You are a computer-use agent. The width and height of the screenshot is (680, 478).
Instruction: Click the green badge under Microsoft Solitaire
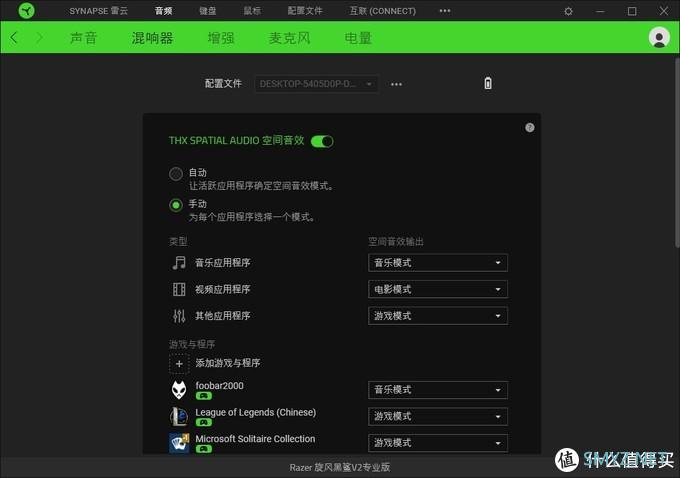[x=203, y=449]
